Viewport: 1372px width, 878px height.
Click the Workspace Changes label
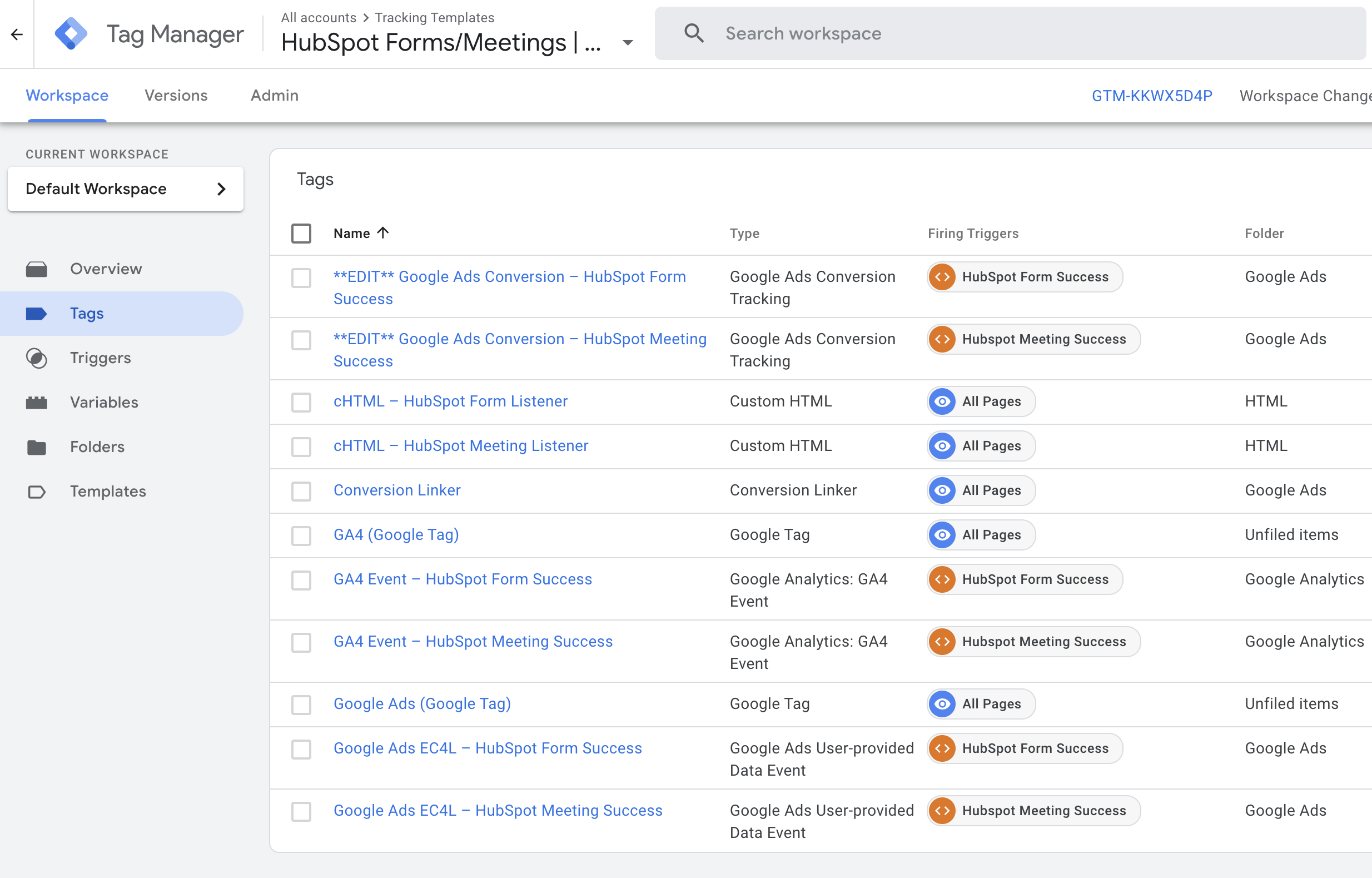click(x=1305, y=96)
